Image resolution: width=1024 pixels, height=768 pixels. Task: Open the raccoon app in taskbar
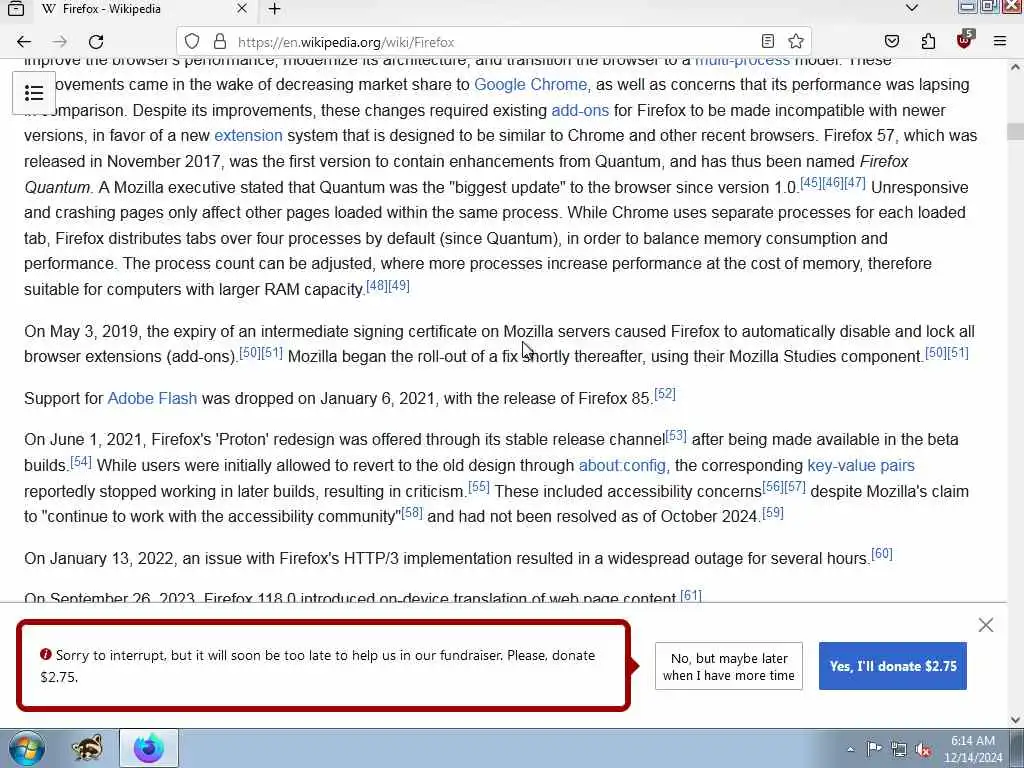coord(87,748)
